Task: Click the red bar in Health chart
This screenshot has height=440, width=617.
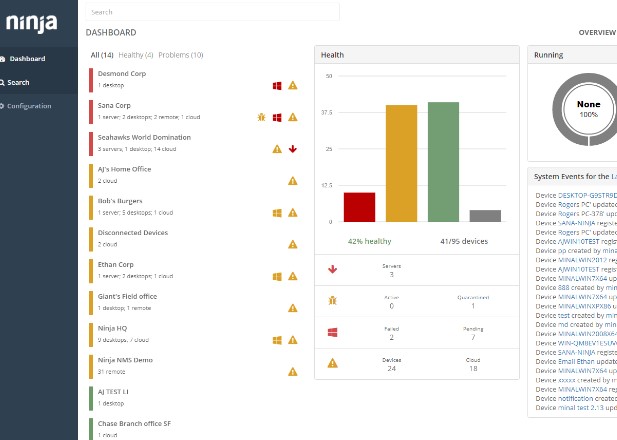Action: click(x=359, y=207)
